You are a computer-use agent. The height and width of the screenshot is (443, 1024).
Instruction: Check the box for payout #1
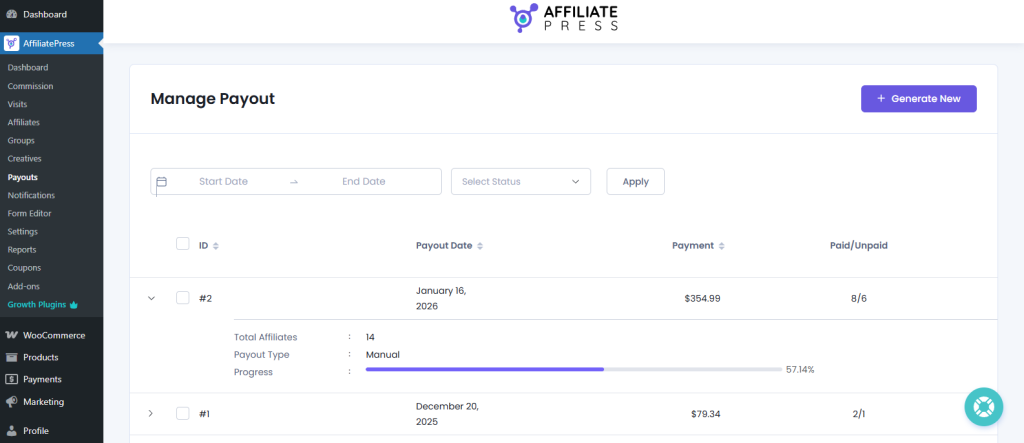(x=183, y=414)
